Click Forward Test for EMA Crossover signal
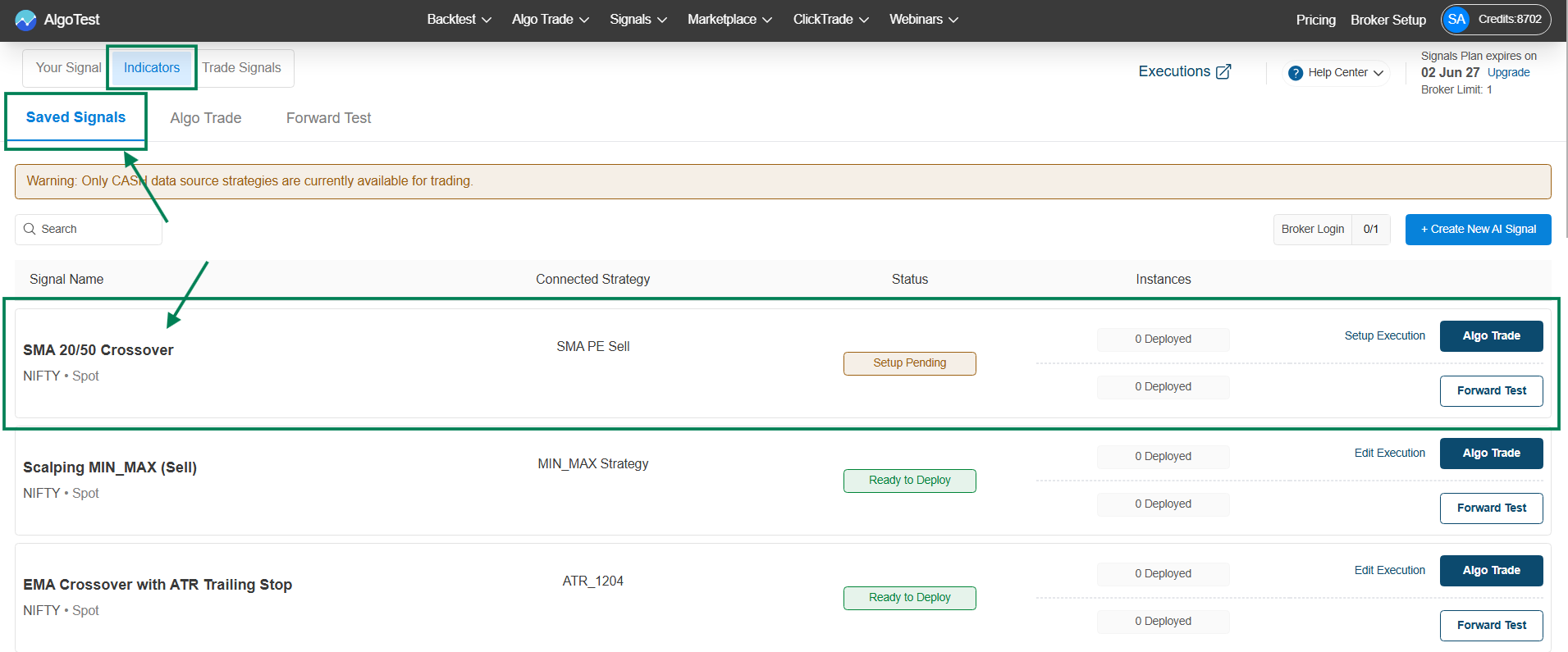1568x652 pixels. [1491, 625]
